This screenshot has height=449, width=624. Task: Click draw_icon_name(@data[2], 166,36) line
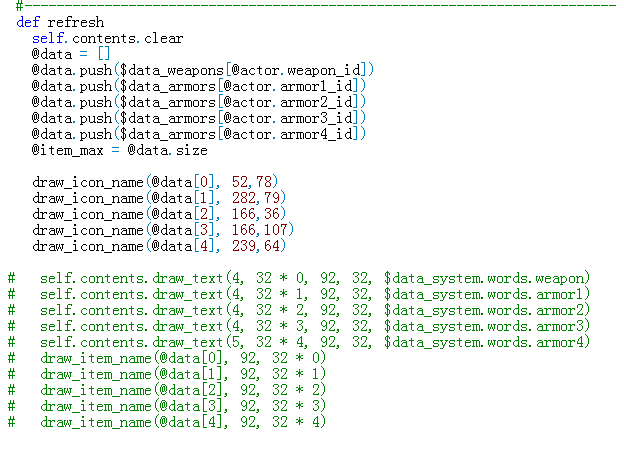(x=159, y=214)
